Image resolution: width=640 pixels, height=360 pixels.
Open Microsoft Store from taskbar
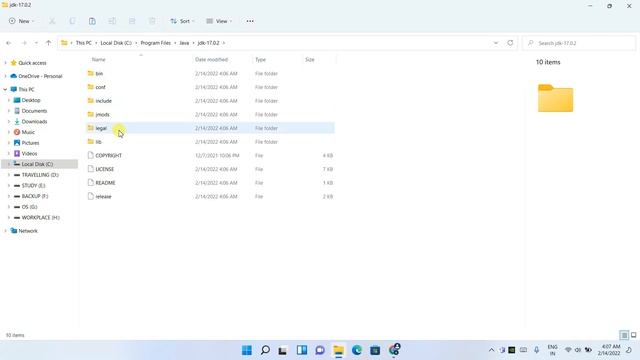click(x=375, y=350)
